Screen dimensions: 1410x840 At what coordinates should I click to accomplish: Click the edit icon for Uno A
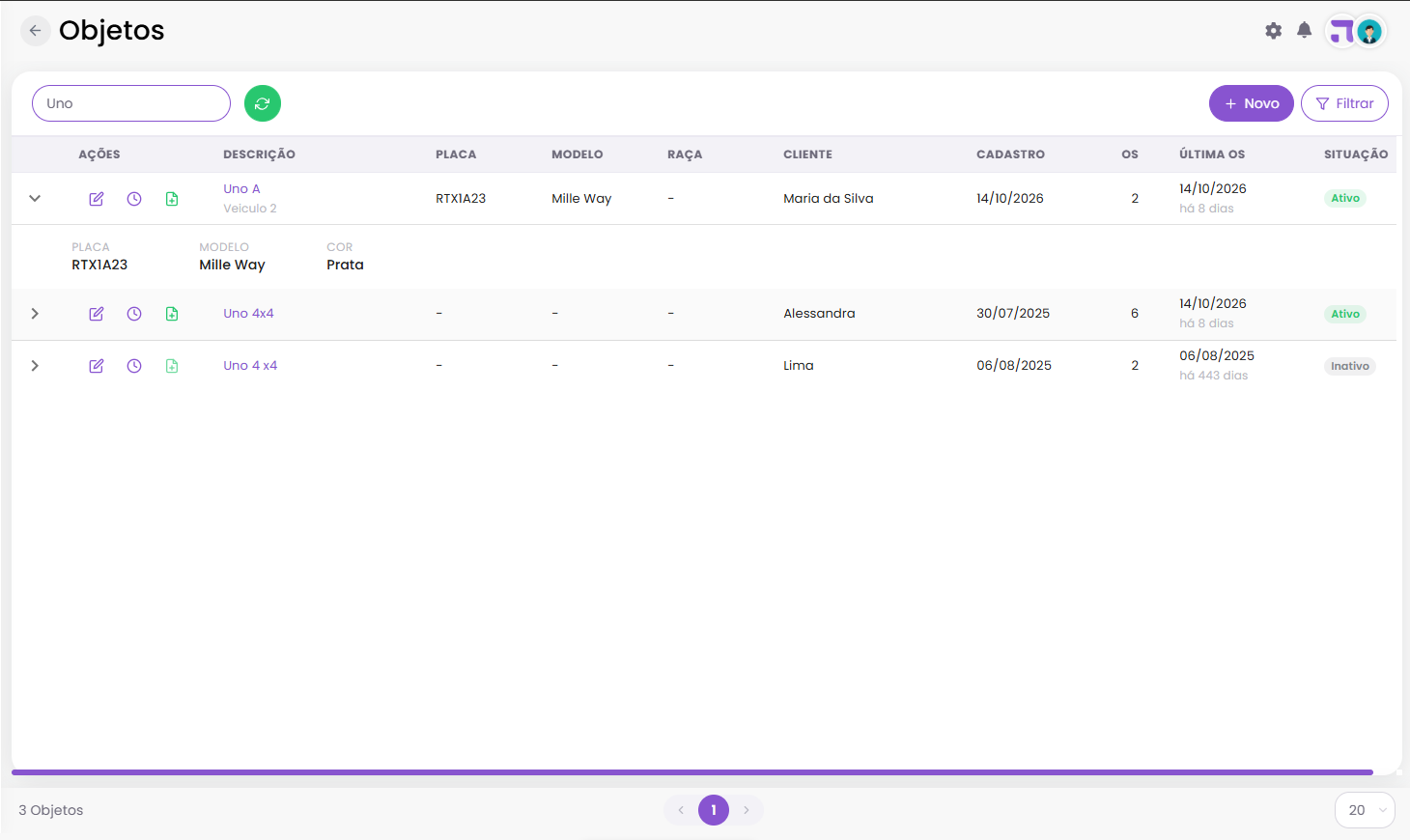pyautogui.click(x=97, y=199)
